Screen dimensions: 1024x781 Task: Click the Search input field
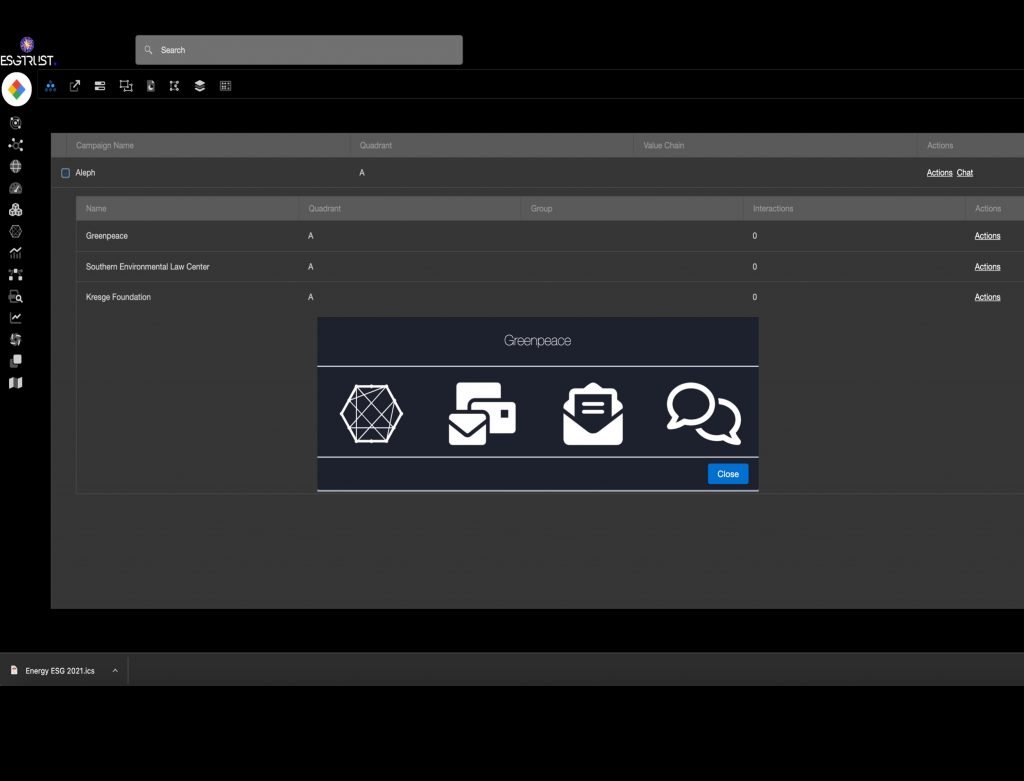299,50
